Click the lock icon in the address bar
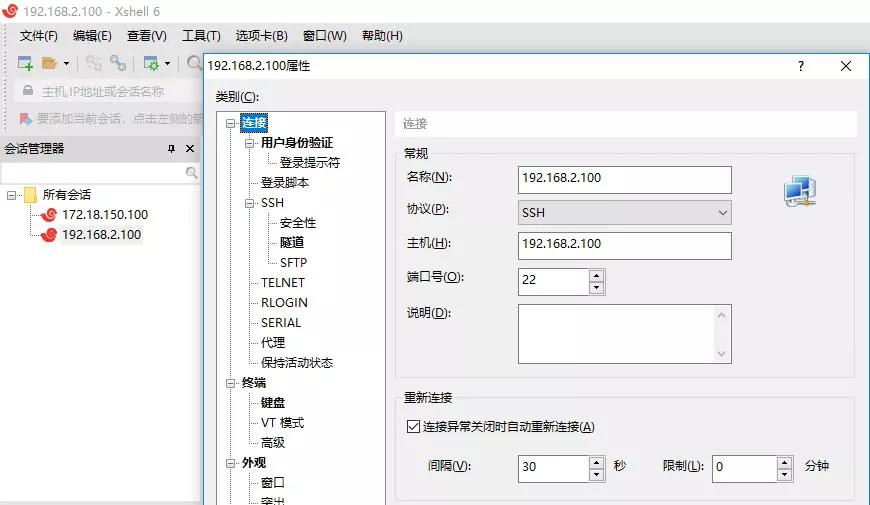Screen dimensions: 870x505 pos(28,90)
